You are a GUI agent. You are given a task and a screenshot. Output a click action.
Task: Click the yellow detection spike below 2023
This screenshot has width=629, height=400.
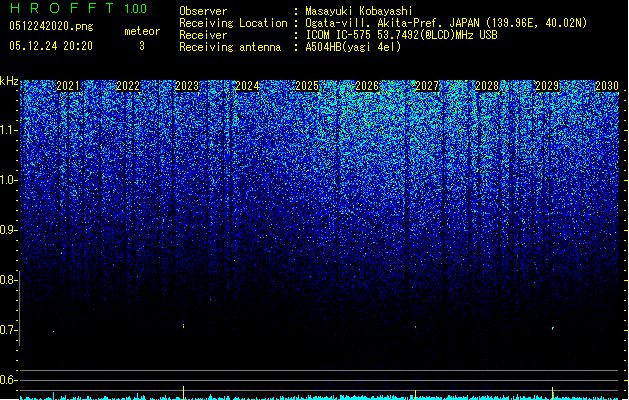click(184, 392)
